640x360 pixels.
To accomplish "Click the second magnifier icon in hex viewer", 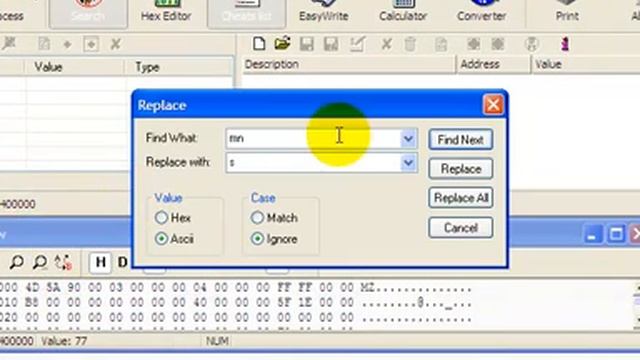I will tap(40, 262).
